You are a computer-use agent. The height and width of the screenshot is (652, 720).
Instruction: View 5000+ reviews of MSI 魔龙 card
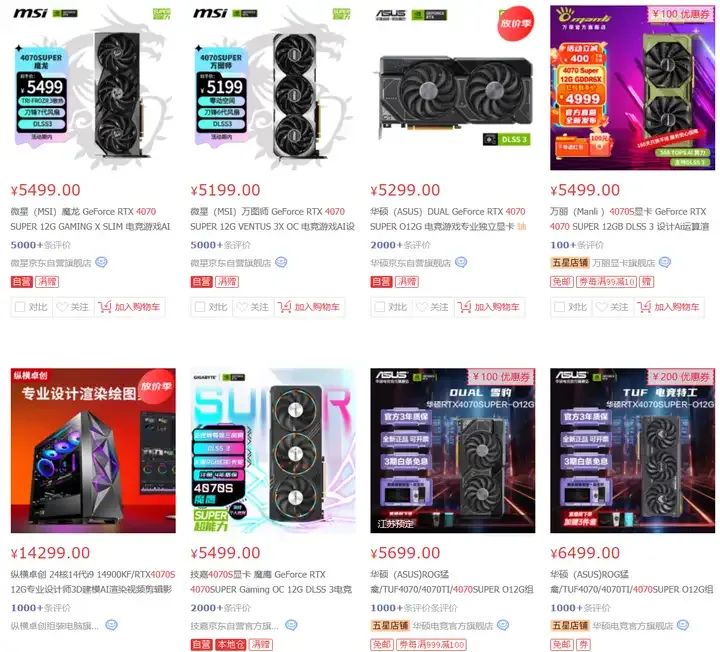[40, 245]
